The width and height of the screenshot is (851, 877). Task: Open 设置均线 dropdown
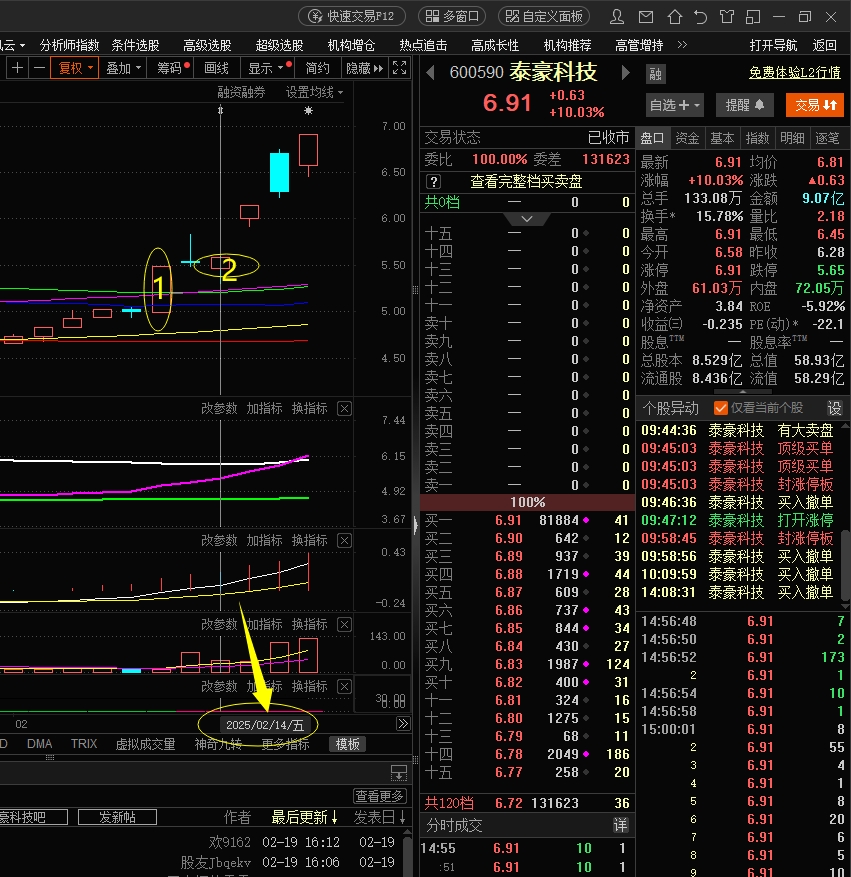pyautogui.click(x=314, y=92)
